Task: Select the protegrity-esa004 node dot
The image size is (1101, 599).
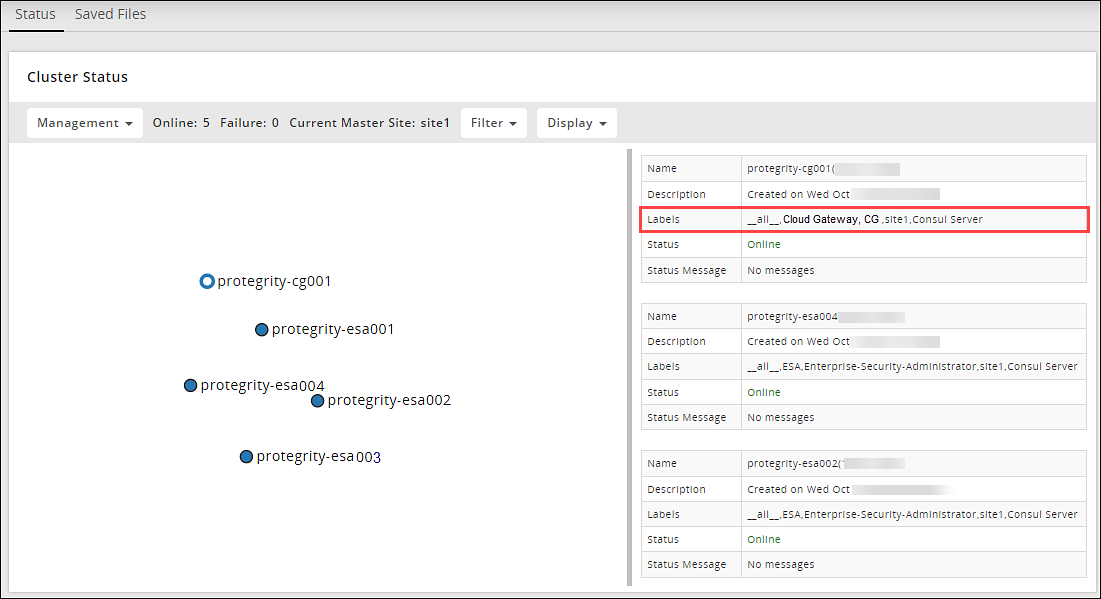Action: click(190, 385)
